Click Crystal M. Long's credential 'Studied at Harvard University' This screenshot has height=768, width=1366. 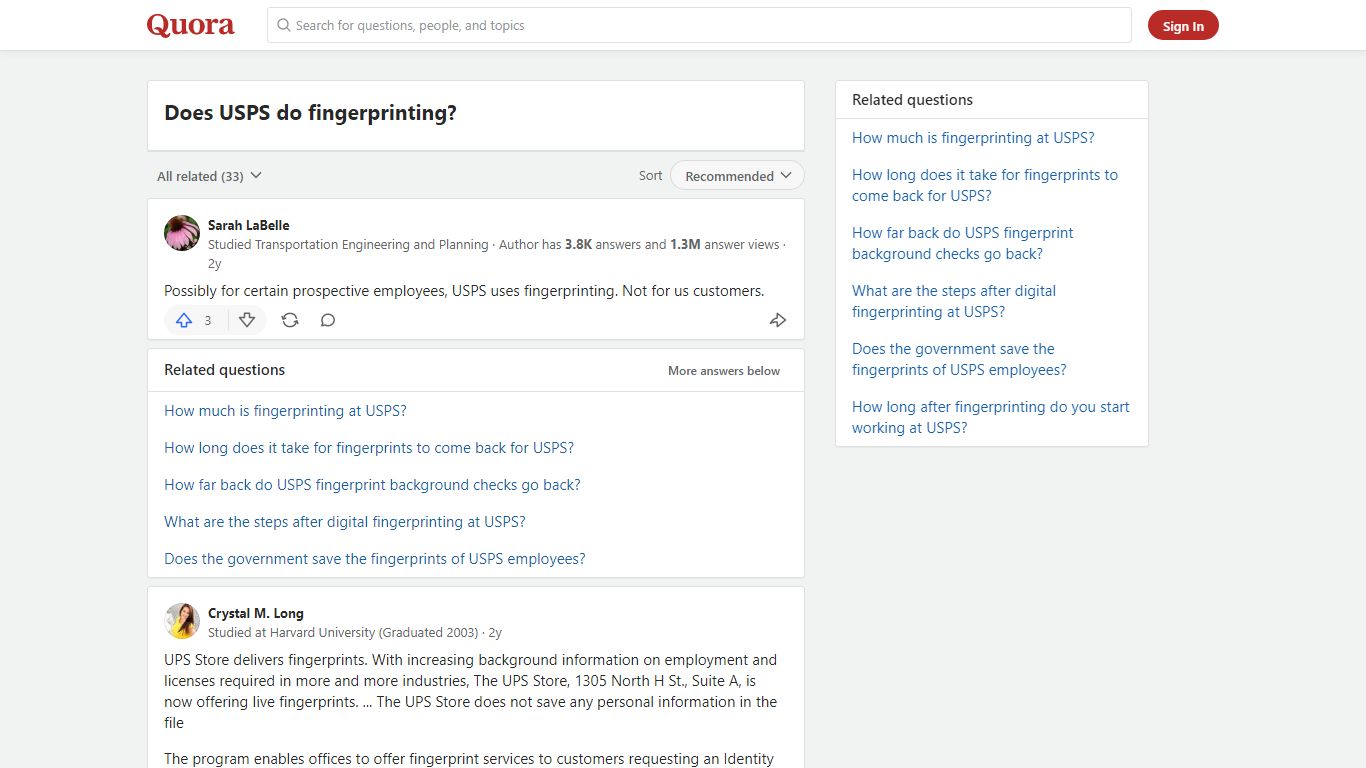pyautogui.click(x=343, y=633)
